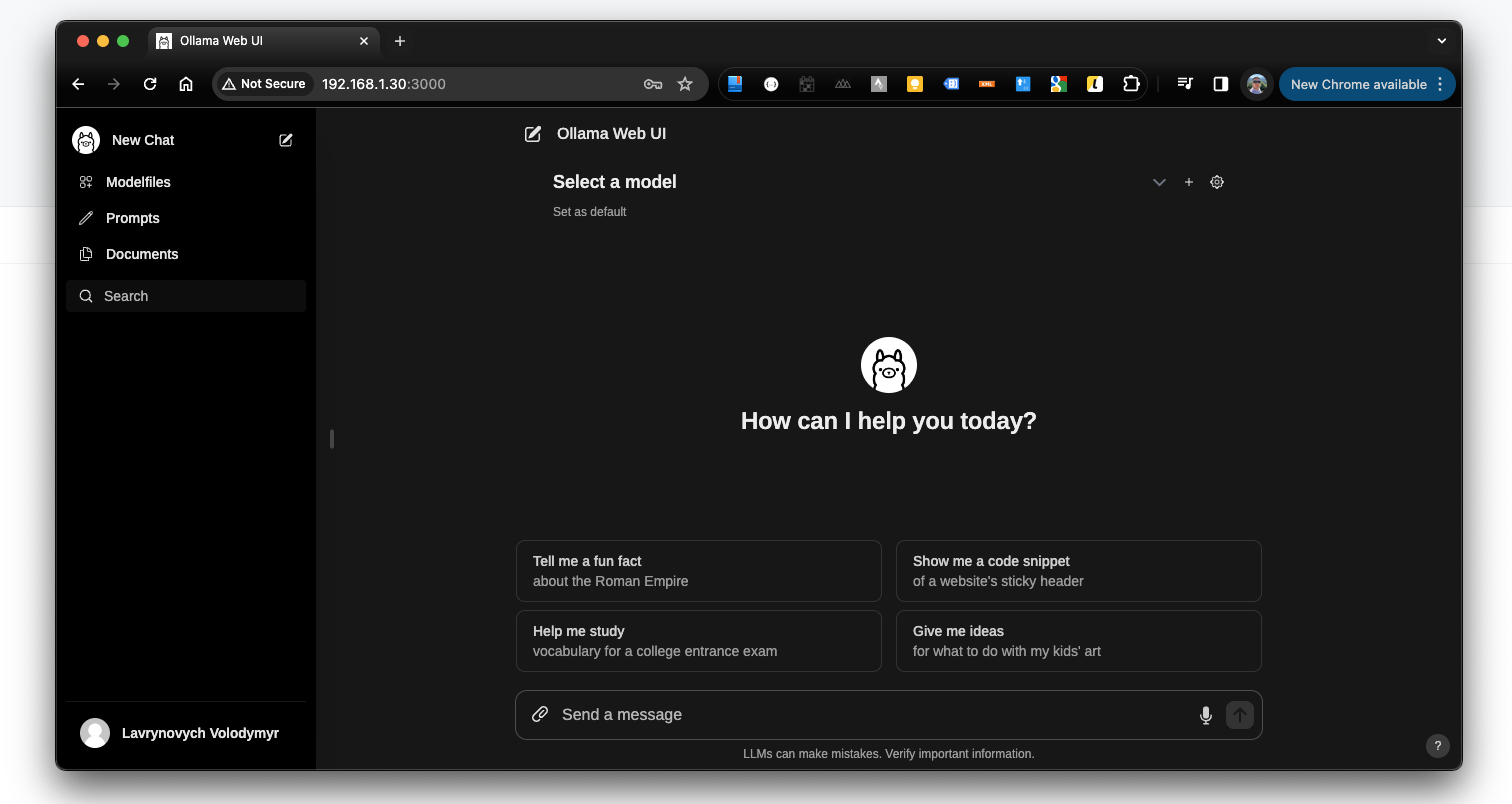Click the new chat edit icon in sidebar
The image size is (1512, 804).
click(x=286, y=140)
